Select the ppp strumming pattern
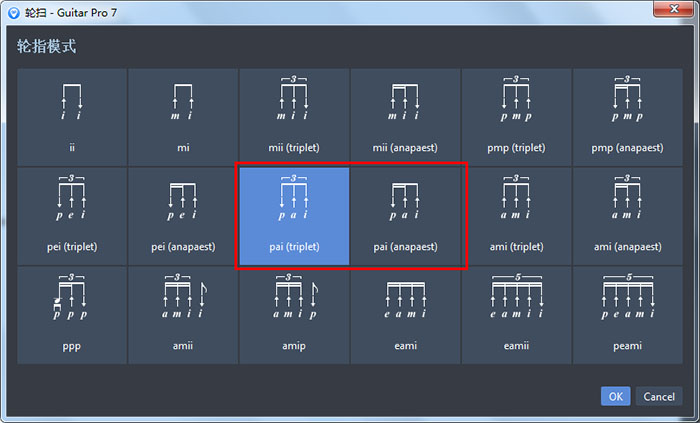The height and width of the screenshot is (423, 700). [71, 315]
